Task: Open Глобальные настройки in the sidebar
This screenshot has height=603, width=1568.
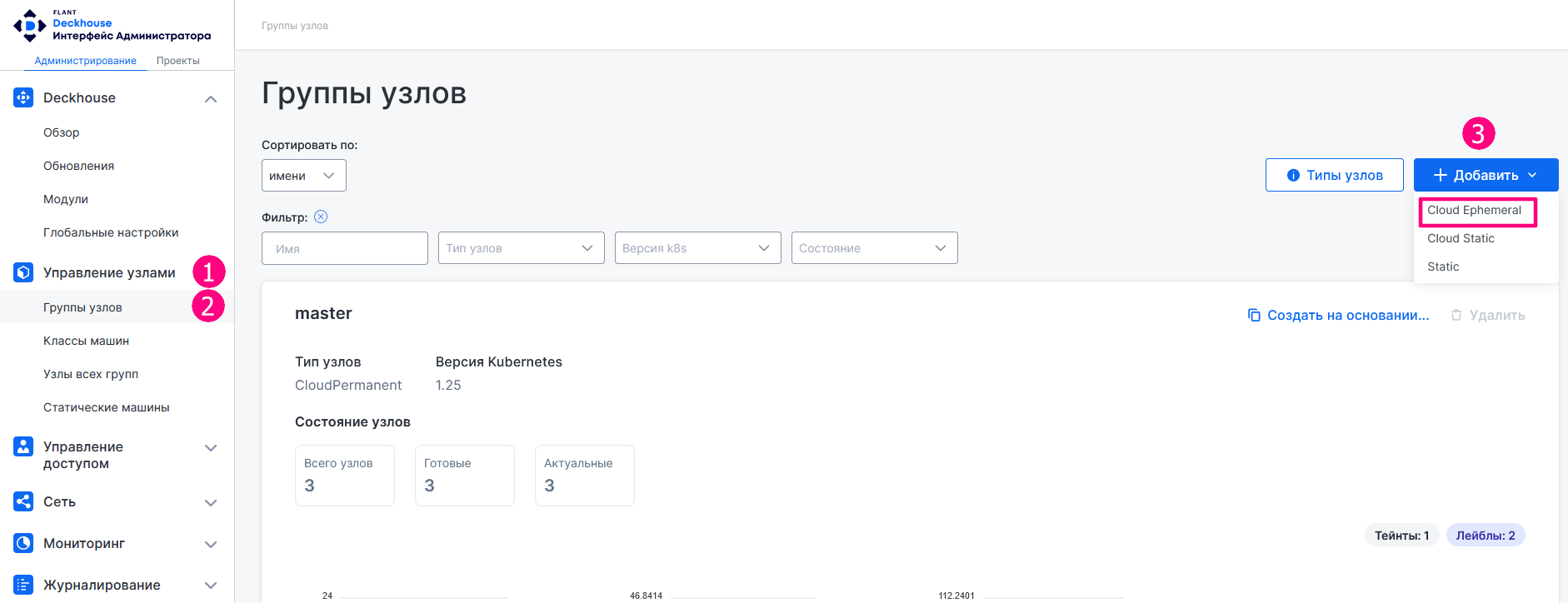Action: pos(111,232)
